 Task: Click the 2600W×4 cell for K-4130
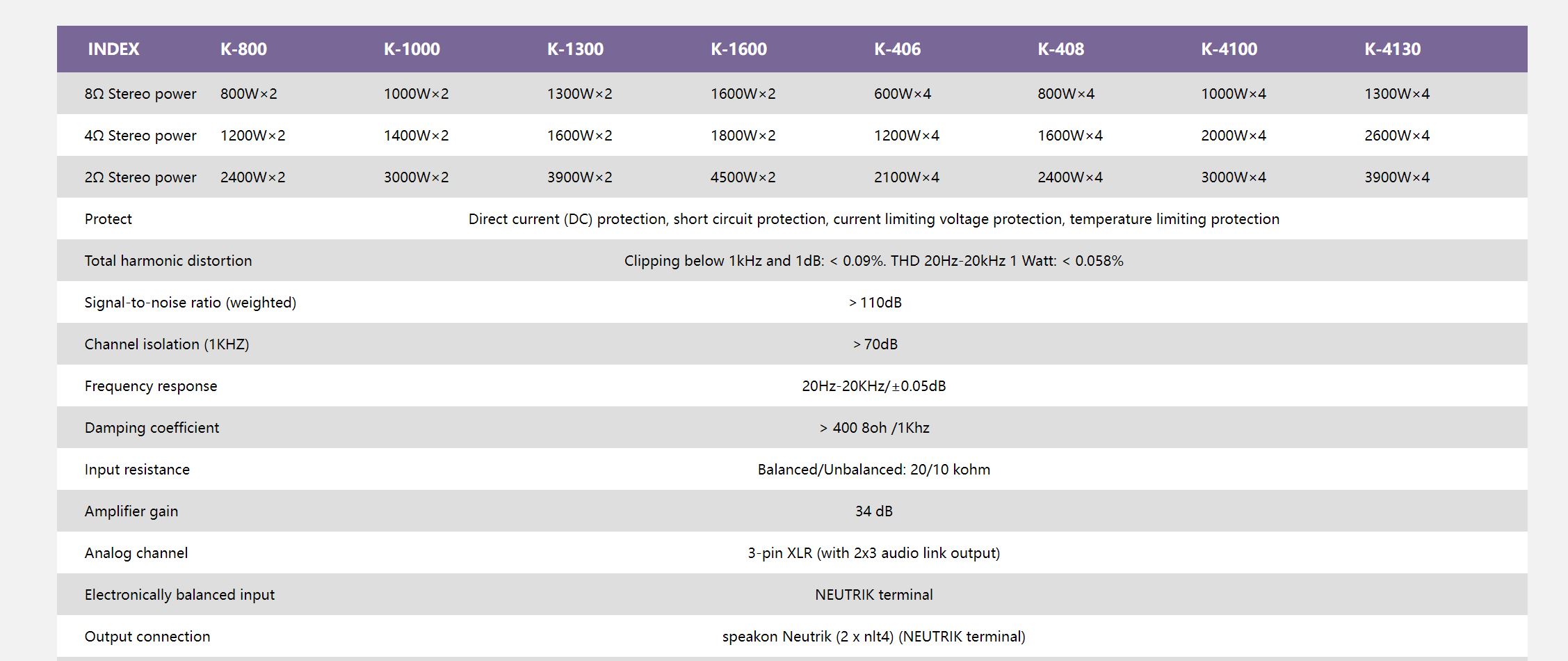pyautogui.click(x=1396, y=136)
